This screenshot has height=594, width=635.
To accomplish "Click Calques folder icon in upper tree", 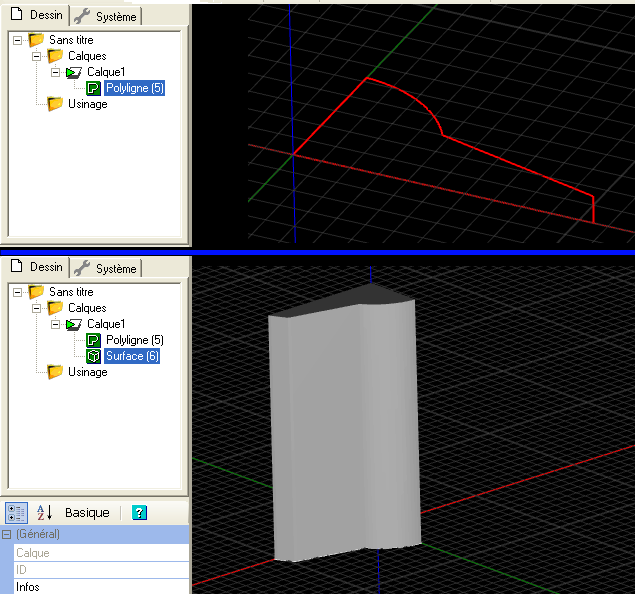I will pos(55,56).
